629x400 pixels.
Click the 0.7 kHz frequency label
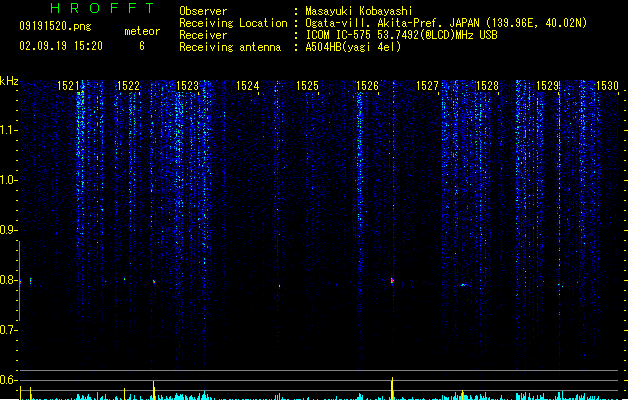click(x=8, y=330)
